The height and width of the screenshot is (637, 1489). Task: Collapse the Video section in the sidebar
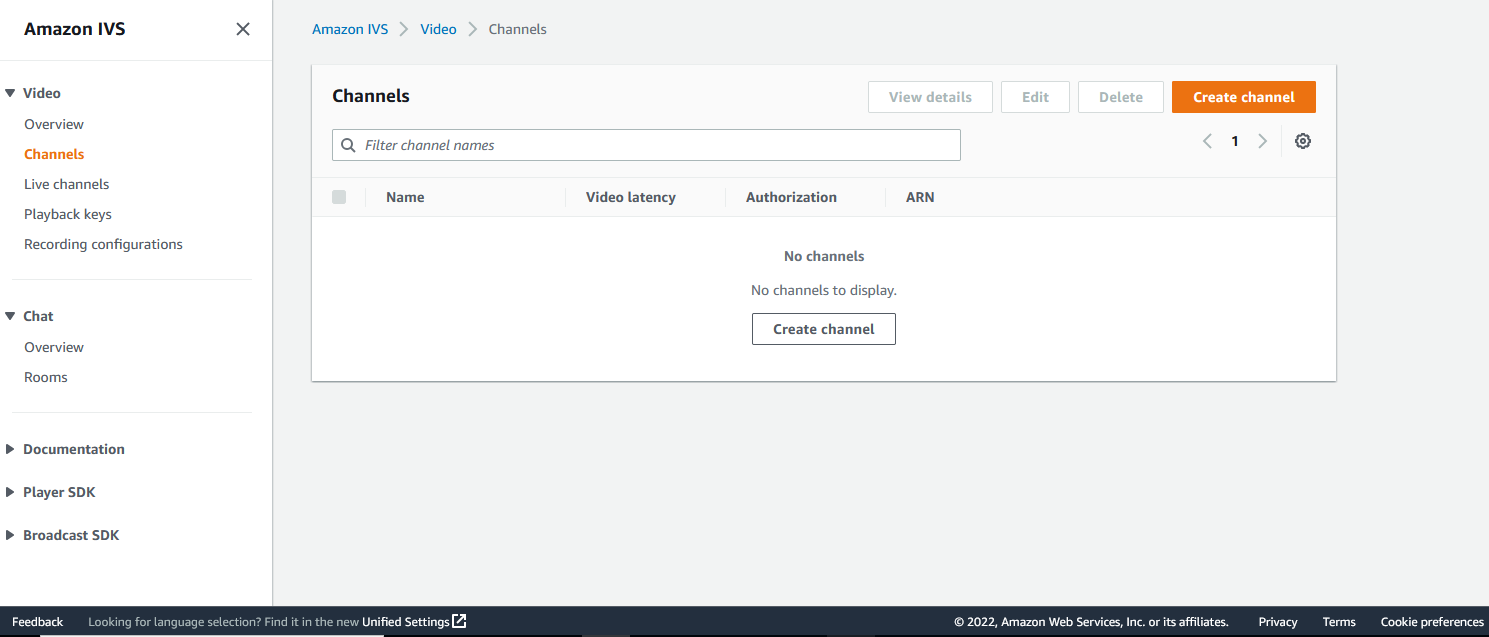12,92
